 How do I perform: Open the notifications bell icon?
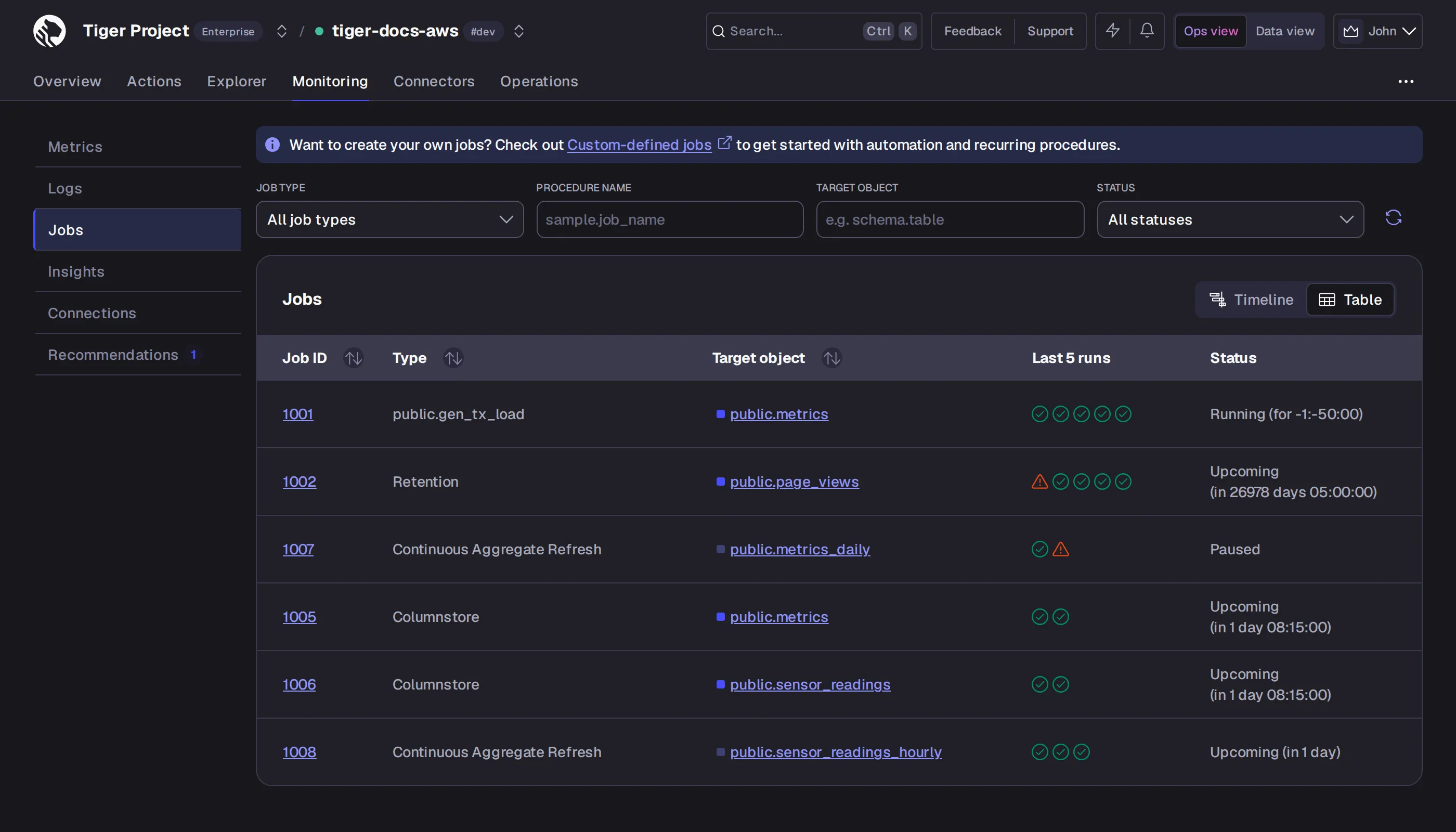click(x=1147, y=31)
